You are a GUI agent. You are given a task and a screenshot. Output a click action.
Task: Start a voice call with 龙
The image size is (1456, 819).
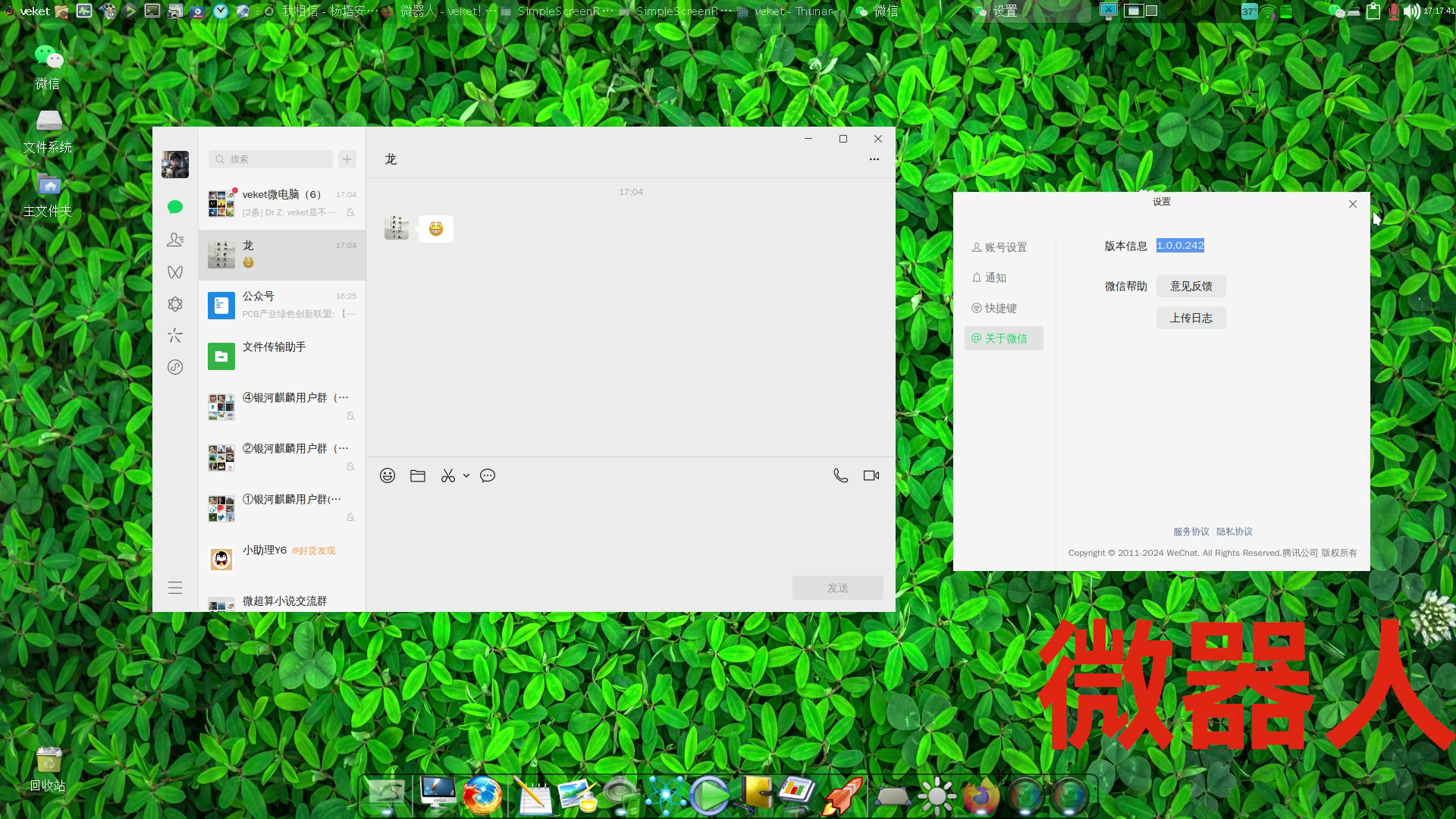click(841, 475)
